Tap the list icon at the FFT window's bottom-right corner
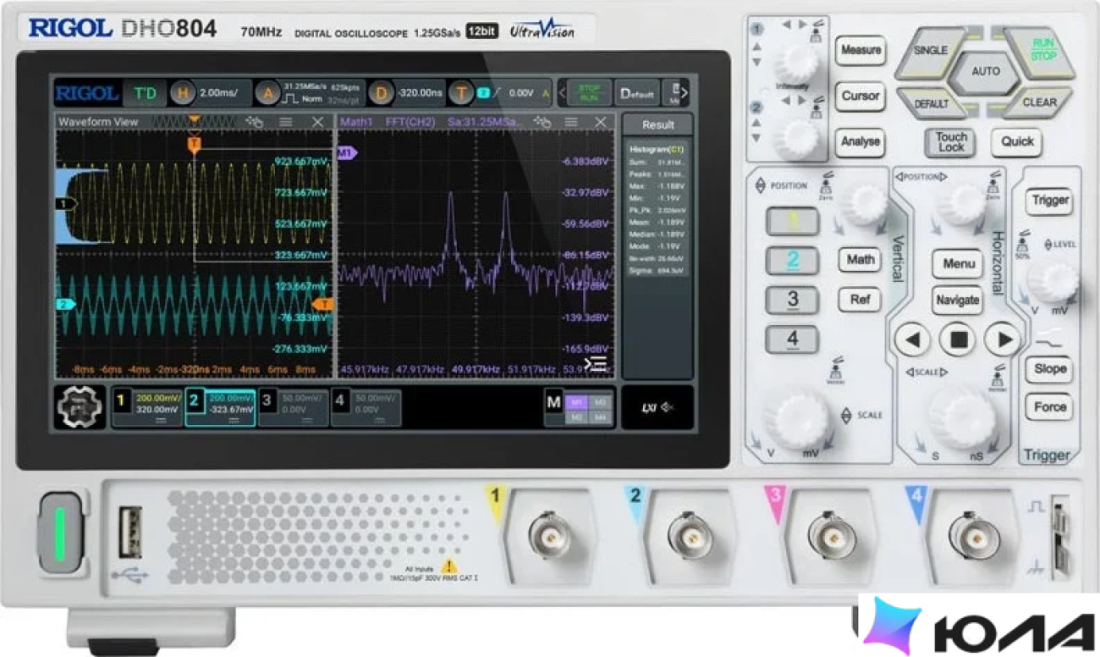Viewport: 1100px width, 657px height. pyautogui.click(x=596, y=363)
